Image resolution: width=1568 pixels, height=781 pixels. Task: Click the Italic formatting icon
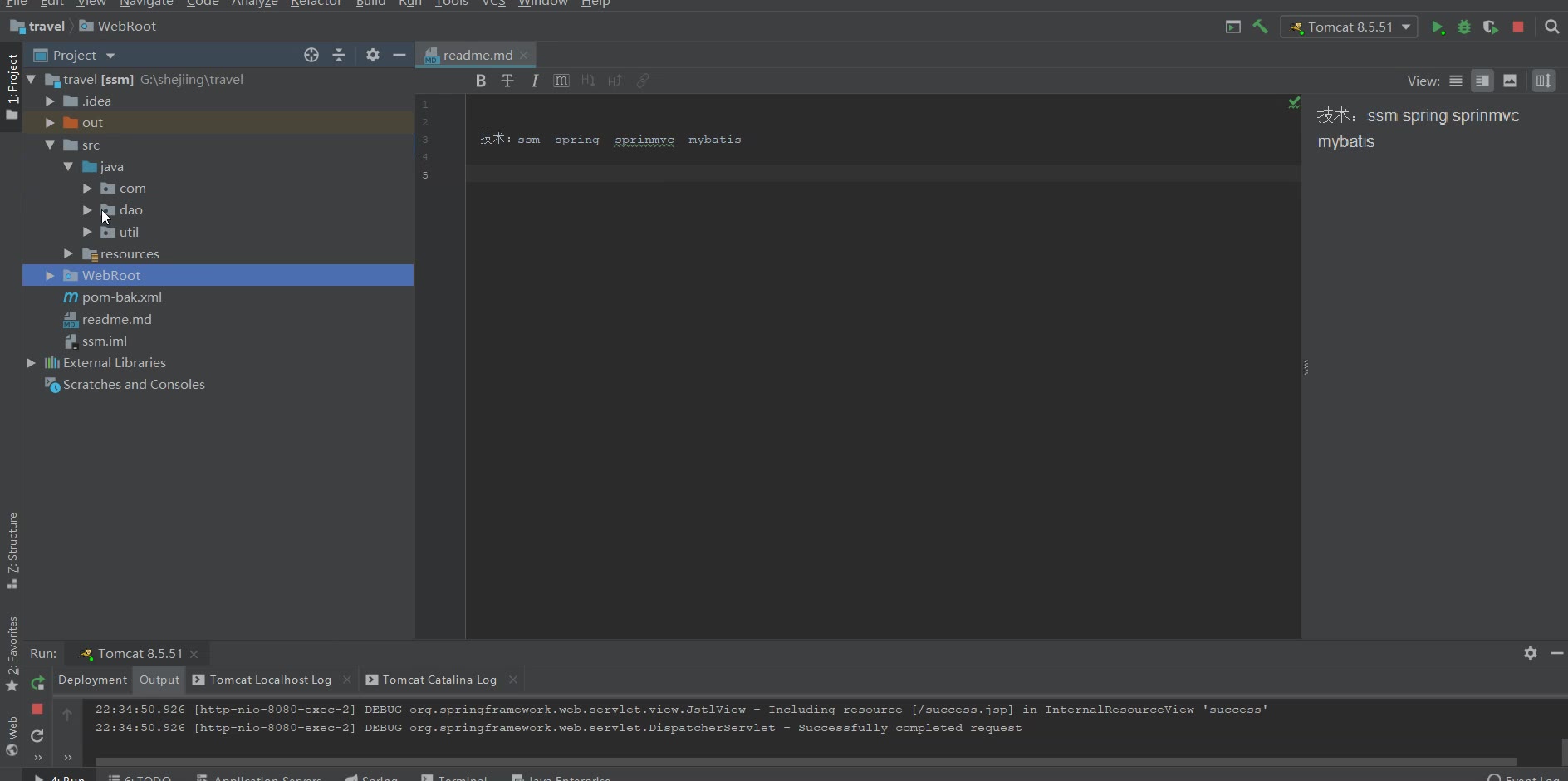[534, 81]
